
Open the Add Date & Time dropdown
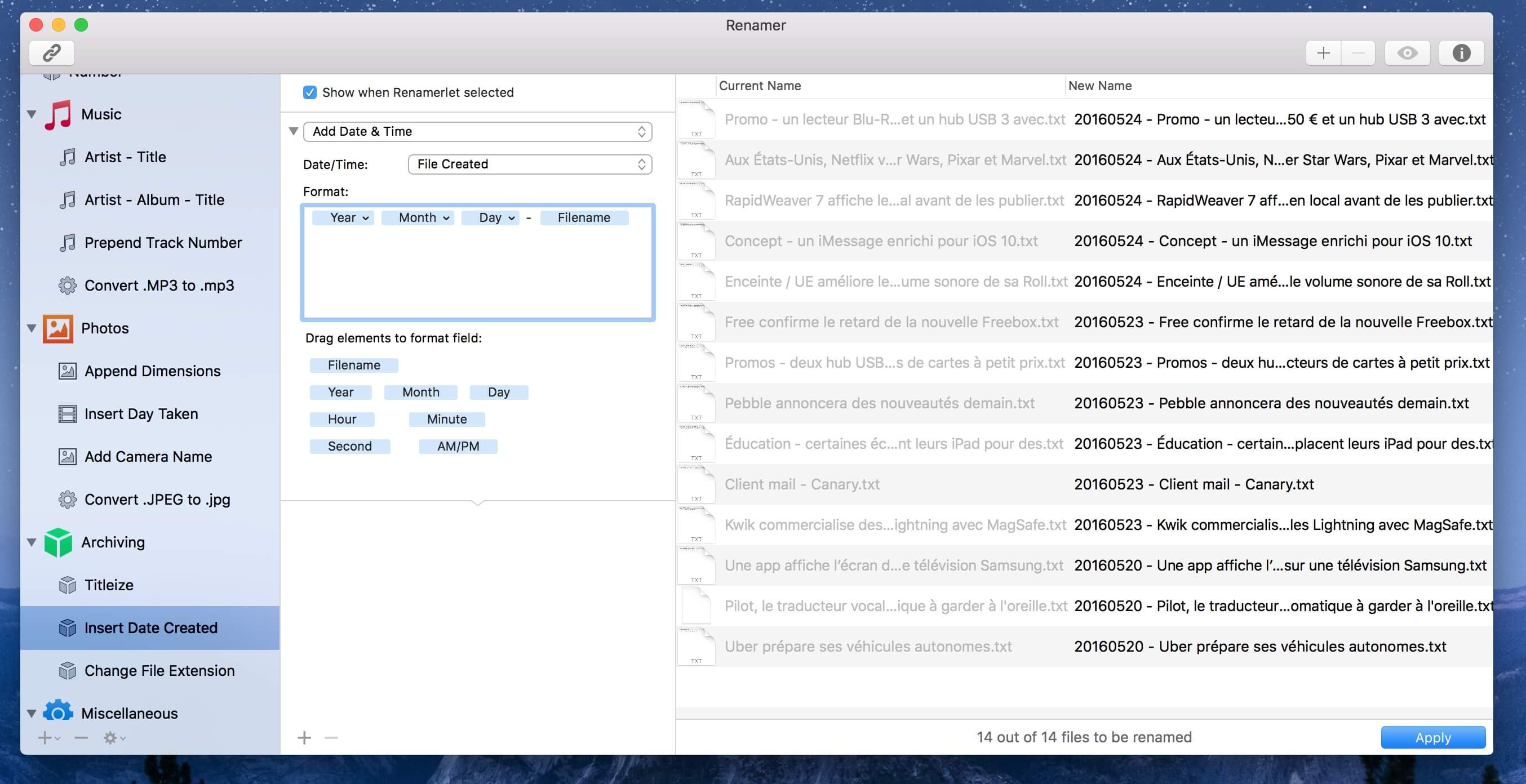(477, 131)
